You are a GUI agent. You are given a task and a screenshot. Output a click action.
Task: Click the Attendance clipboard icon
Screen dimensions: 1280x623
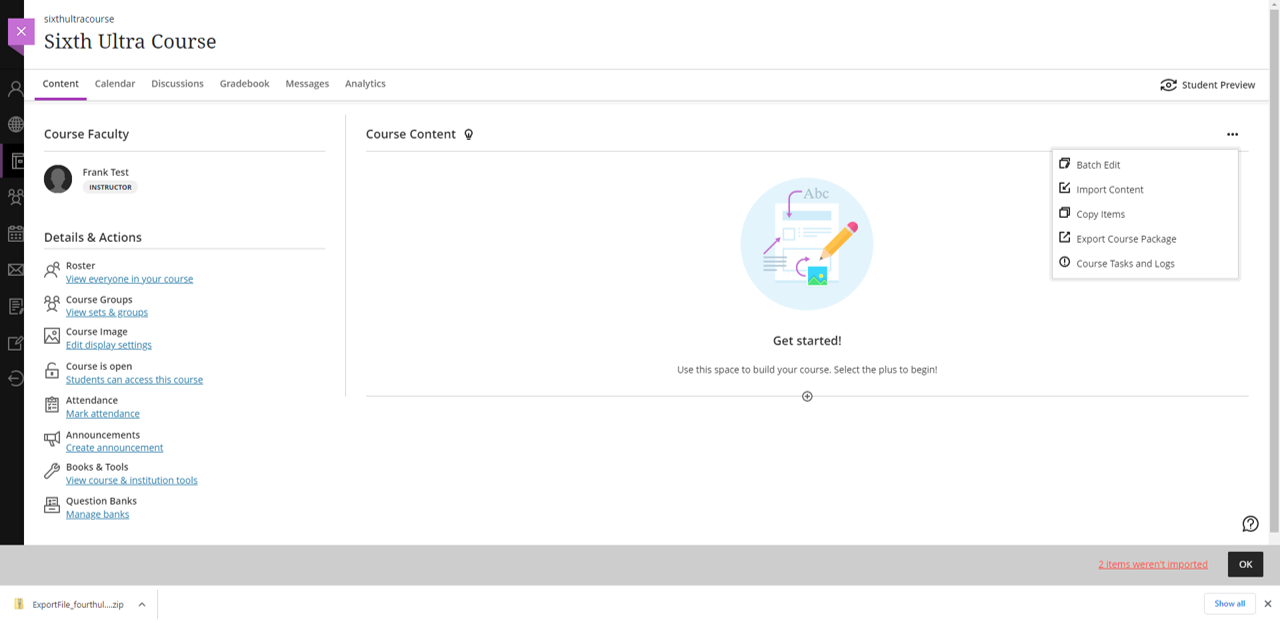52,405
